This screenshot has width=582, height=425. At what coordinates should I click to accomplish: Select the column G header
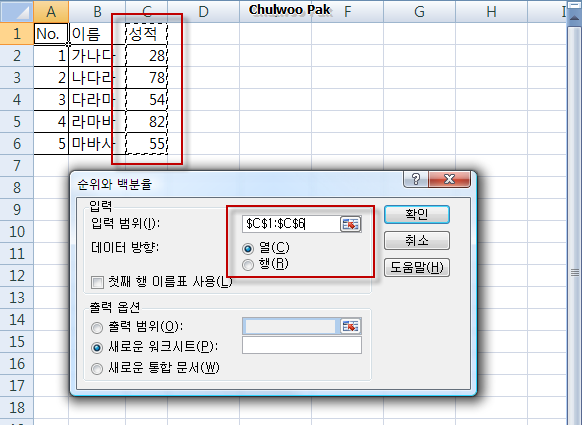coord(419,12)
